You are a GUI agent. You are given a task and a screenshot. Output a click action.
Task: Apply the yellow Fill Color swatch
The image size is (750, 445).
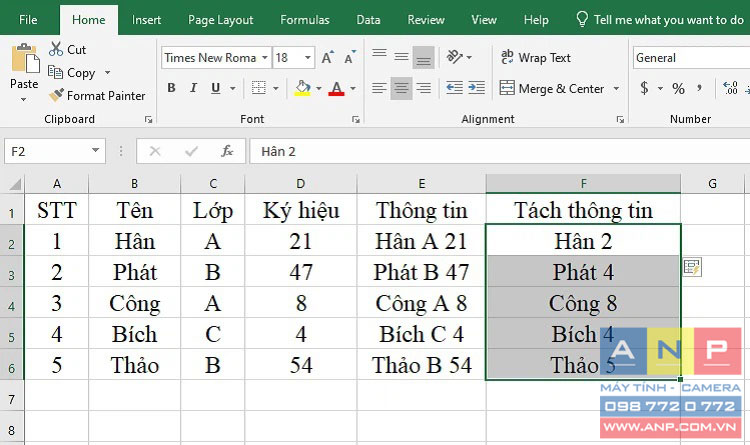(302, 88)
